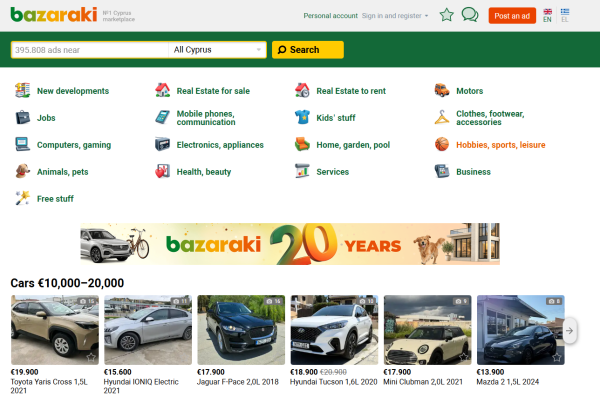Viewport: 600px width, 403px height.
Task: Open the Hyundai Tucson photo
Action: tap(334, 330)
